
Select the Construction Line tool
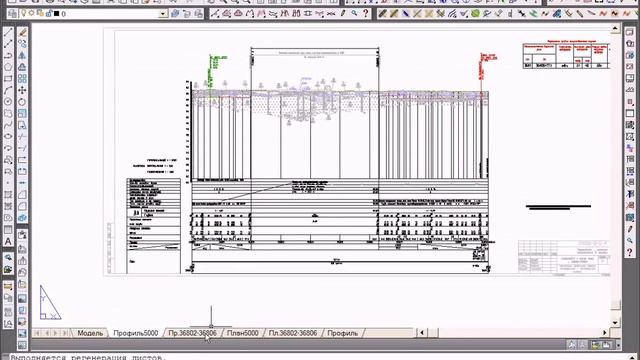click(x=8, y=44)
